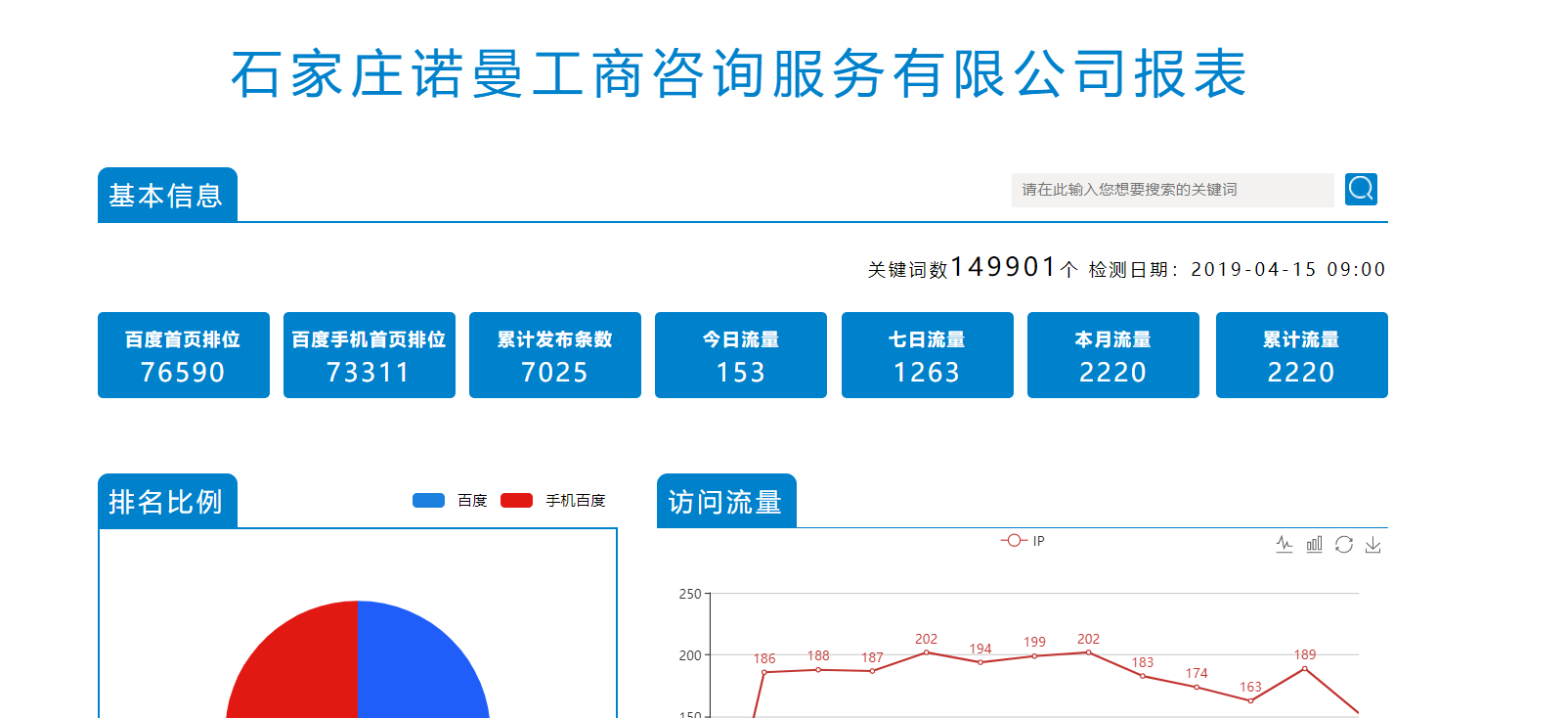Switch chart to line view icon
Viewport: 1568px width, 718px height.
[1285, 544]
